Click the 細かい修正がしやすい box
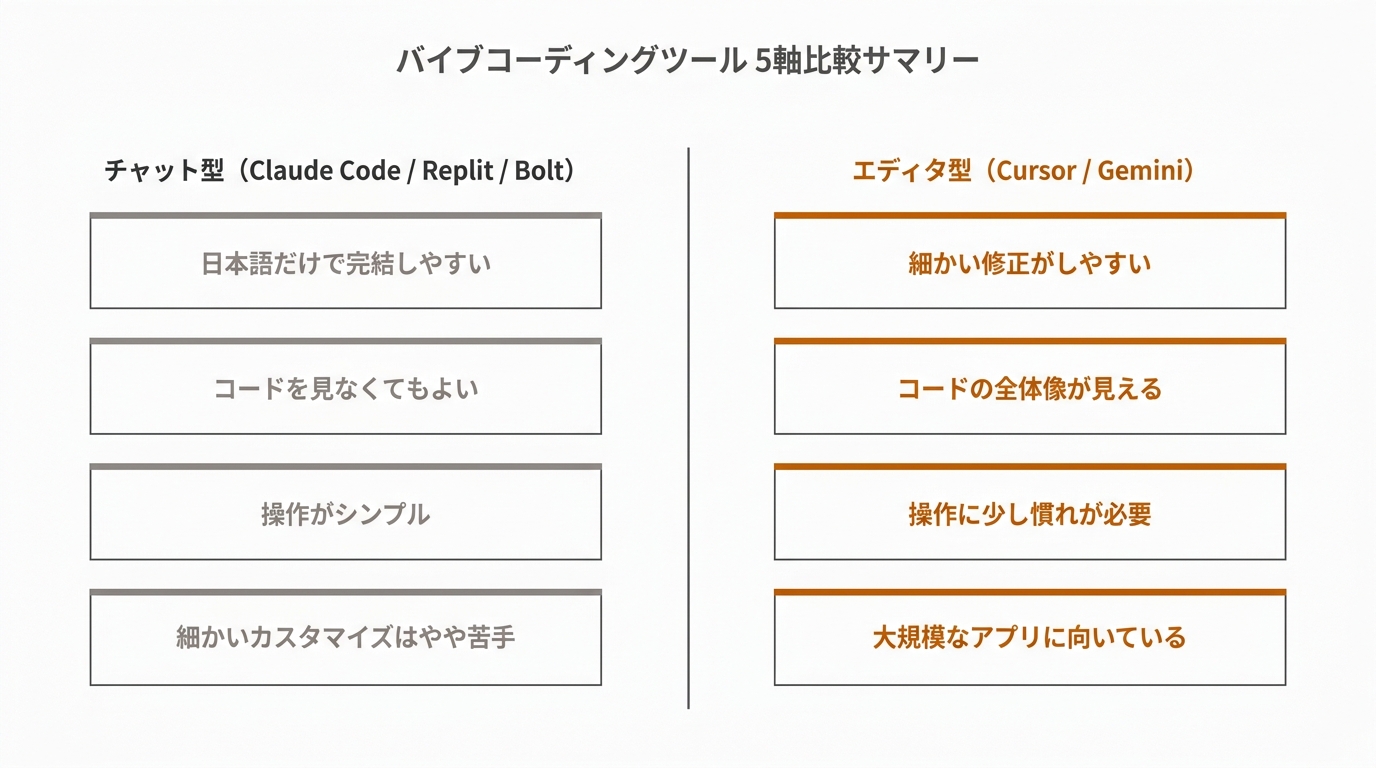1376x768 pixels. point(1029,264)
